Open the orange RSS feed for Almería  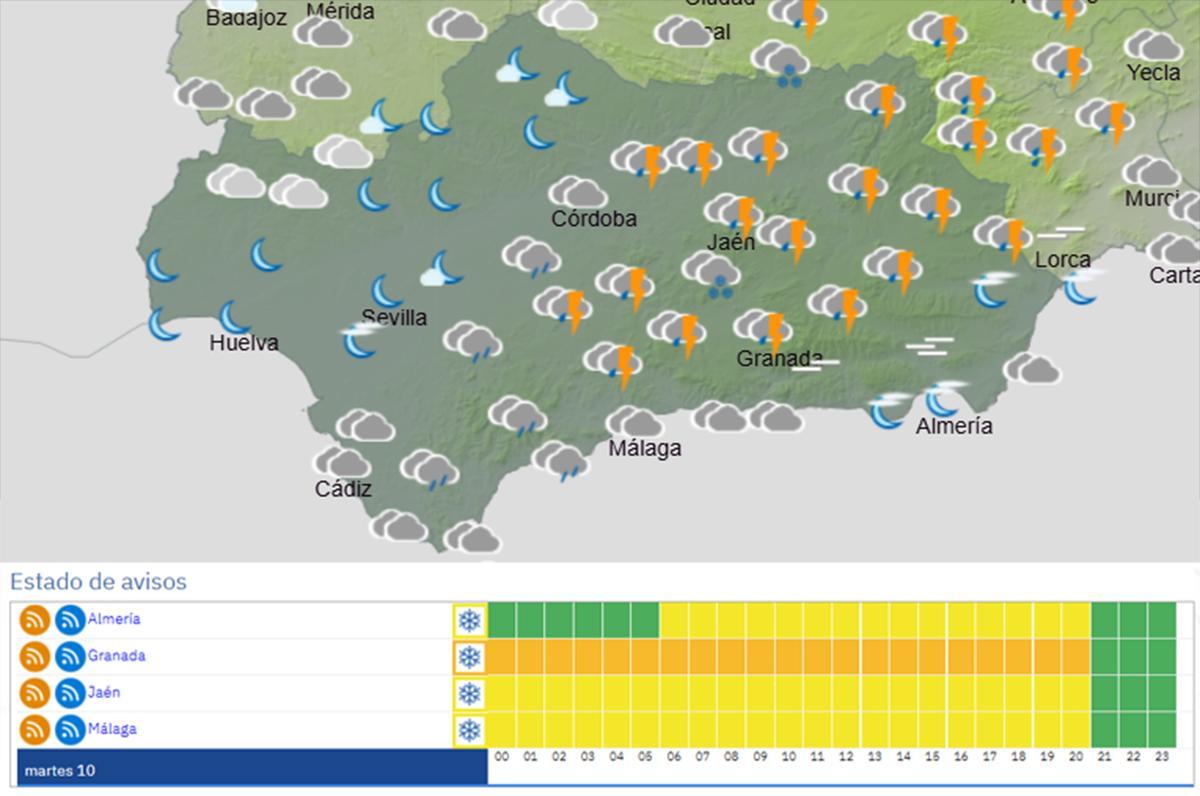click(35, 619)
